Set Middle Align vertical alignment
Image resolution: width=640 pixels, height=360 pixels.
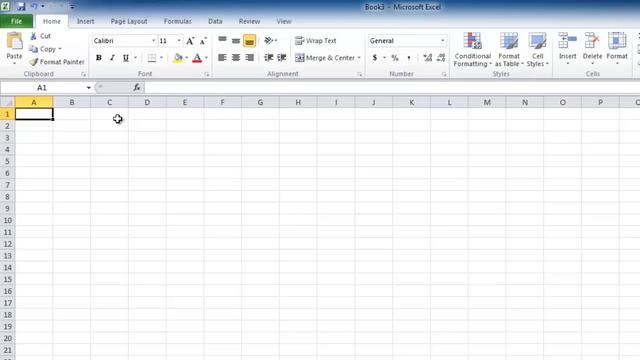click(236, 40)
